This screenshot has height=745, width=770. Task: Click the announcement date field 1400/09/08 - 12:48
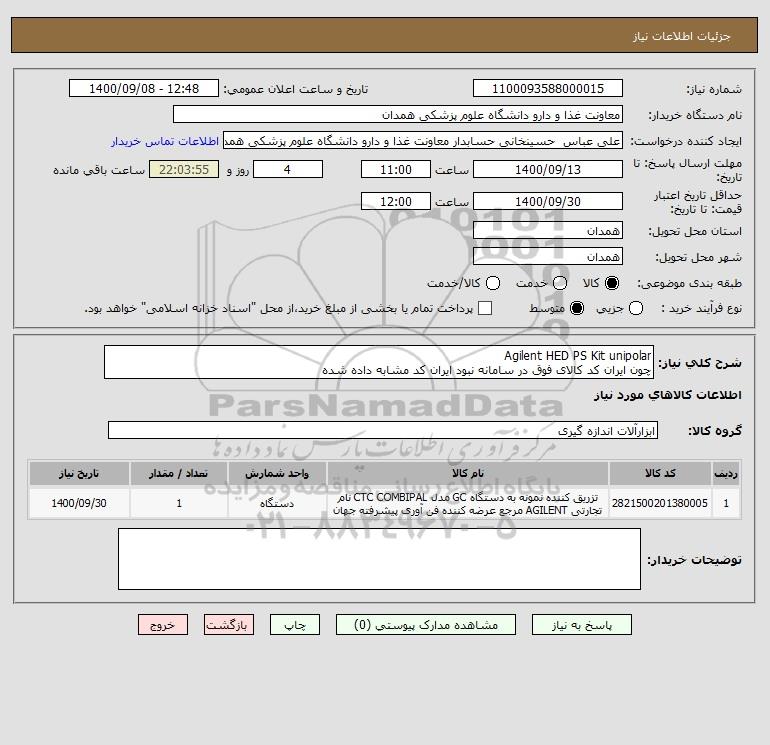click(x=144, y=88)
